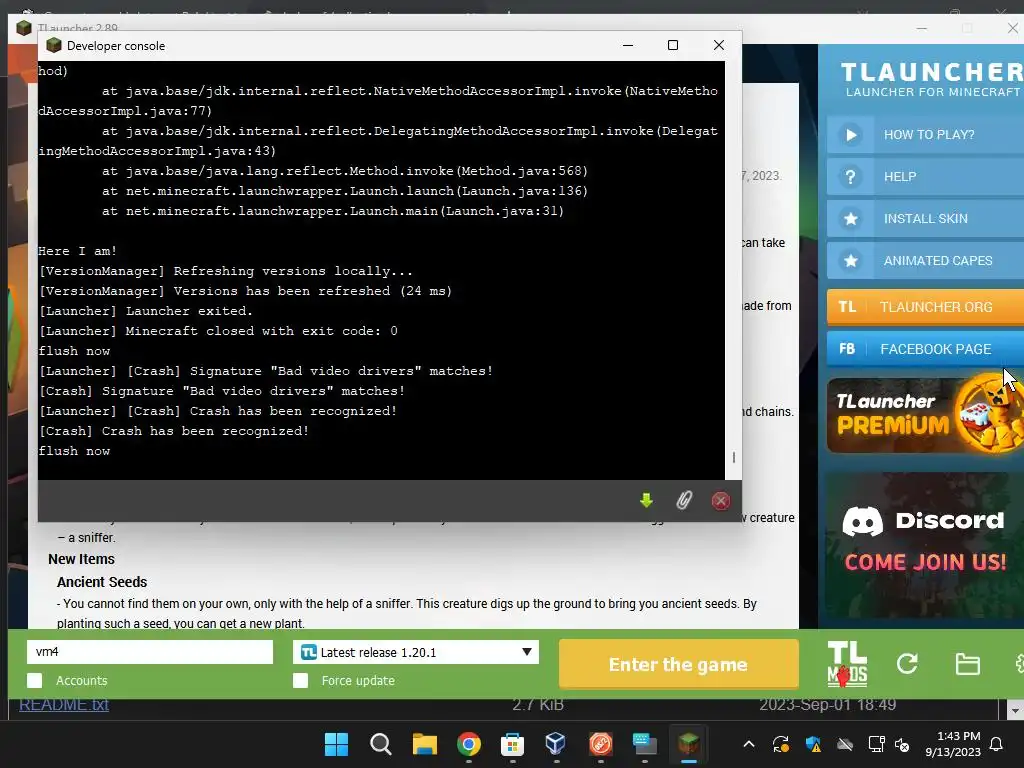Toggle the Accounts checkbox

click(35, 680)
